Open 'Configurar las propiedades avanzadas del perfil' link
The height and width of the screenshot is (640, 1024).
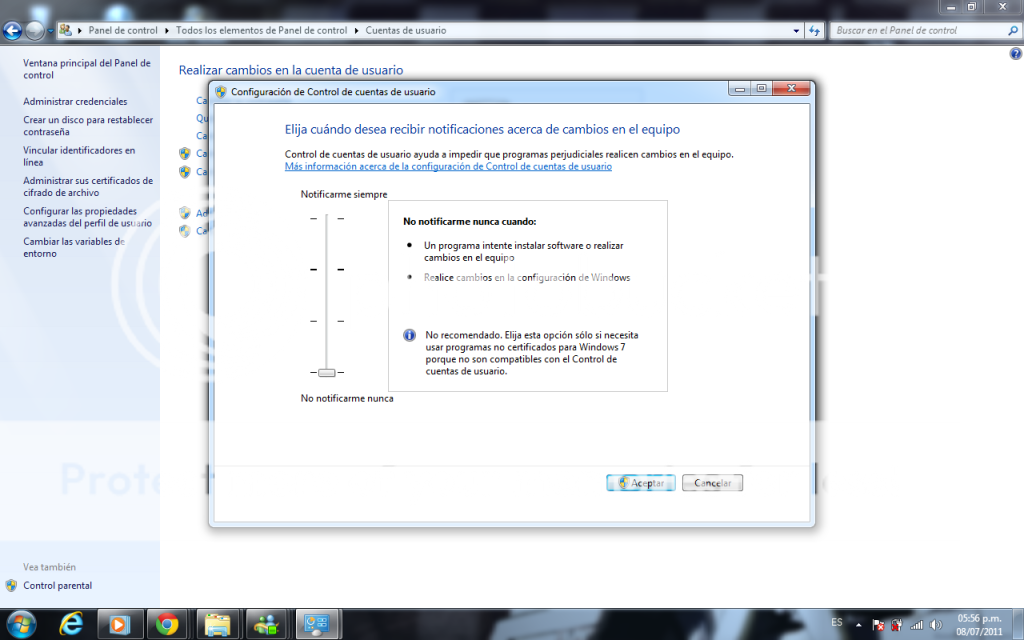click(x=88, y=217)
